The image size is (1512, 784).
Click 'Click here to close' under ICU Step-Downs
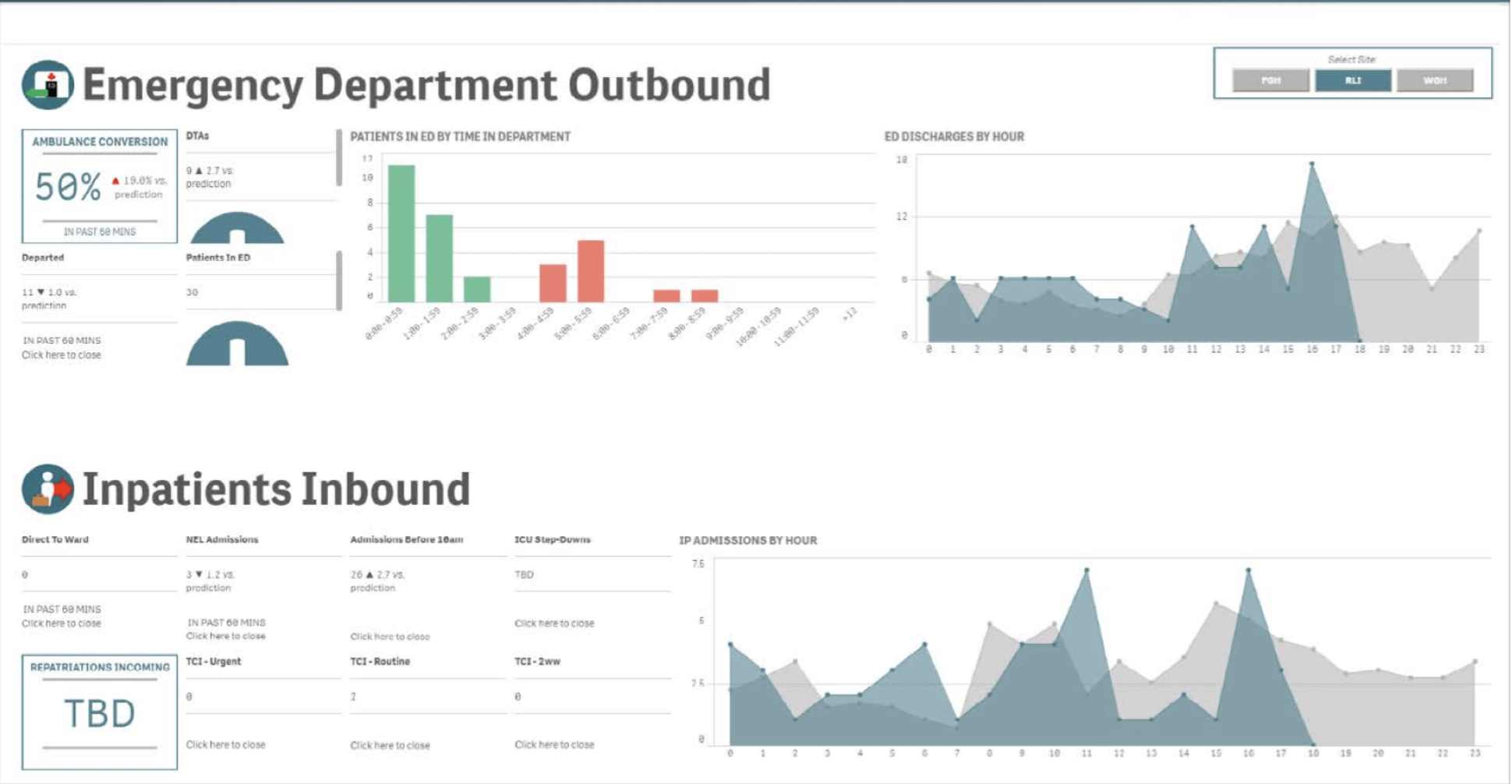point(554,623)
